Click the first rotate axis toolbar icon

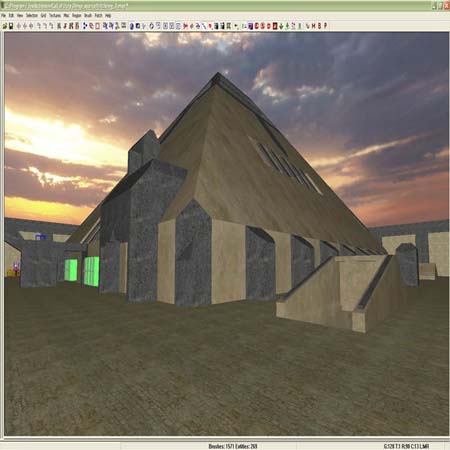39,26
